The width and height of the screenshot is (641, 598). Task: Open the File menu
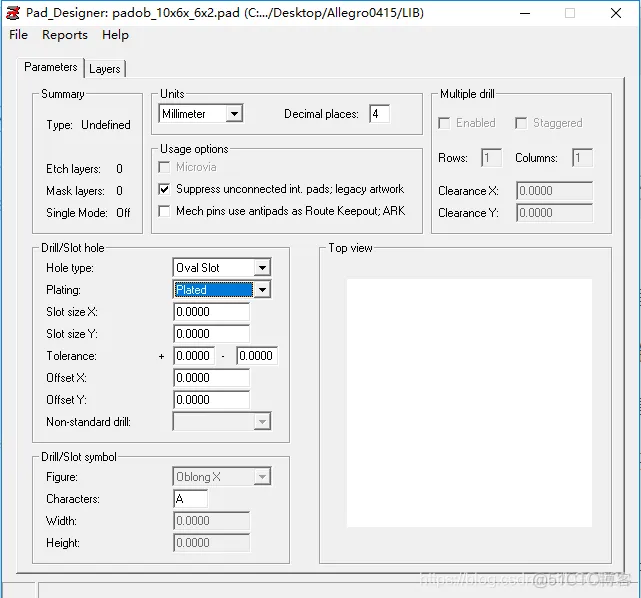(18, 35)
